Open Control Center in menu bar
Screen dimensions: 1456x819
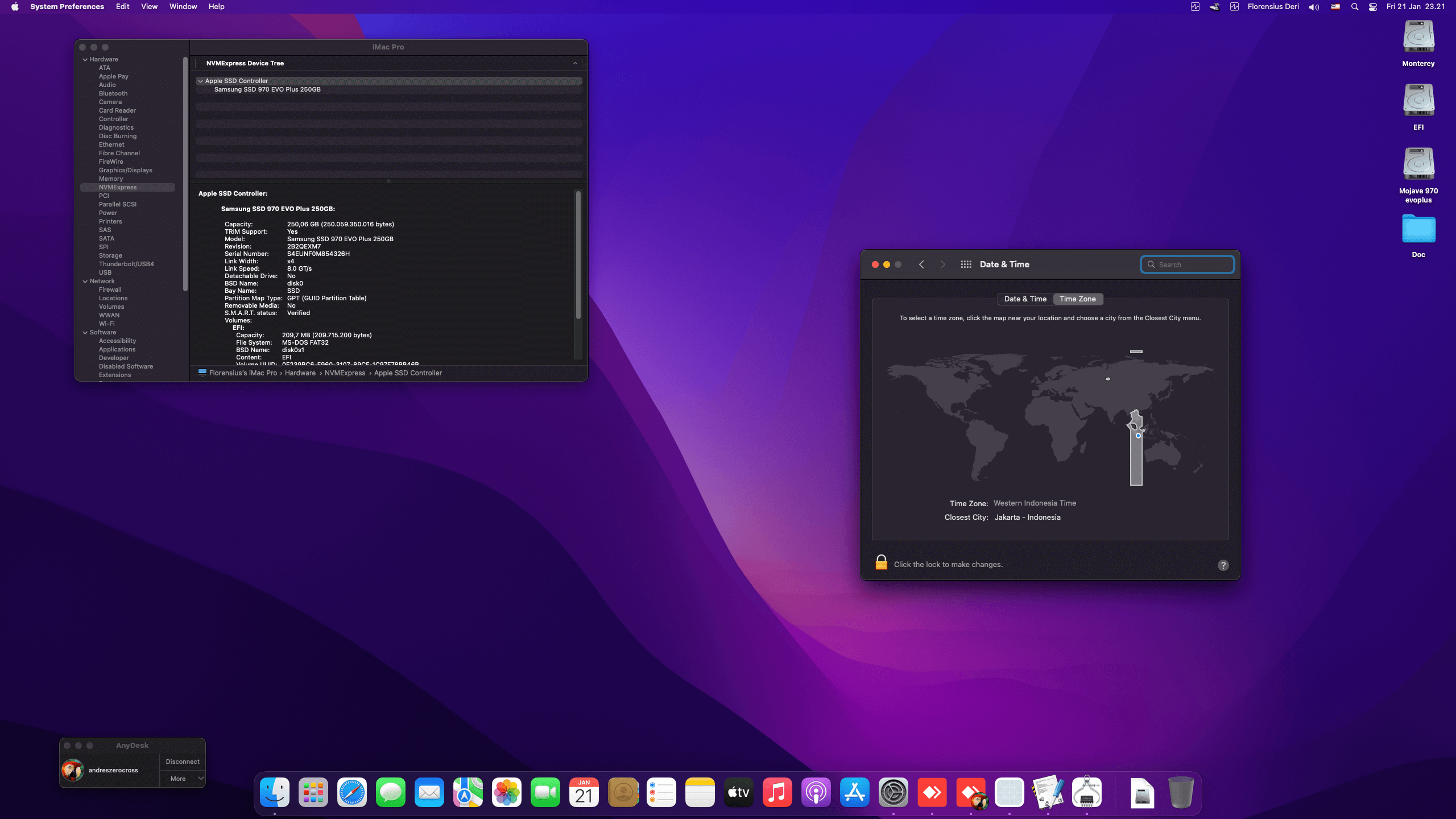1372,7
